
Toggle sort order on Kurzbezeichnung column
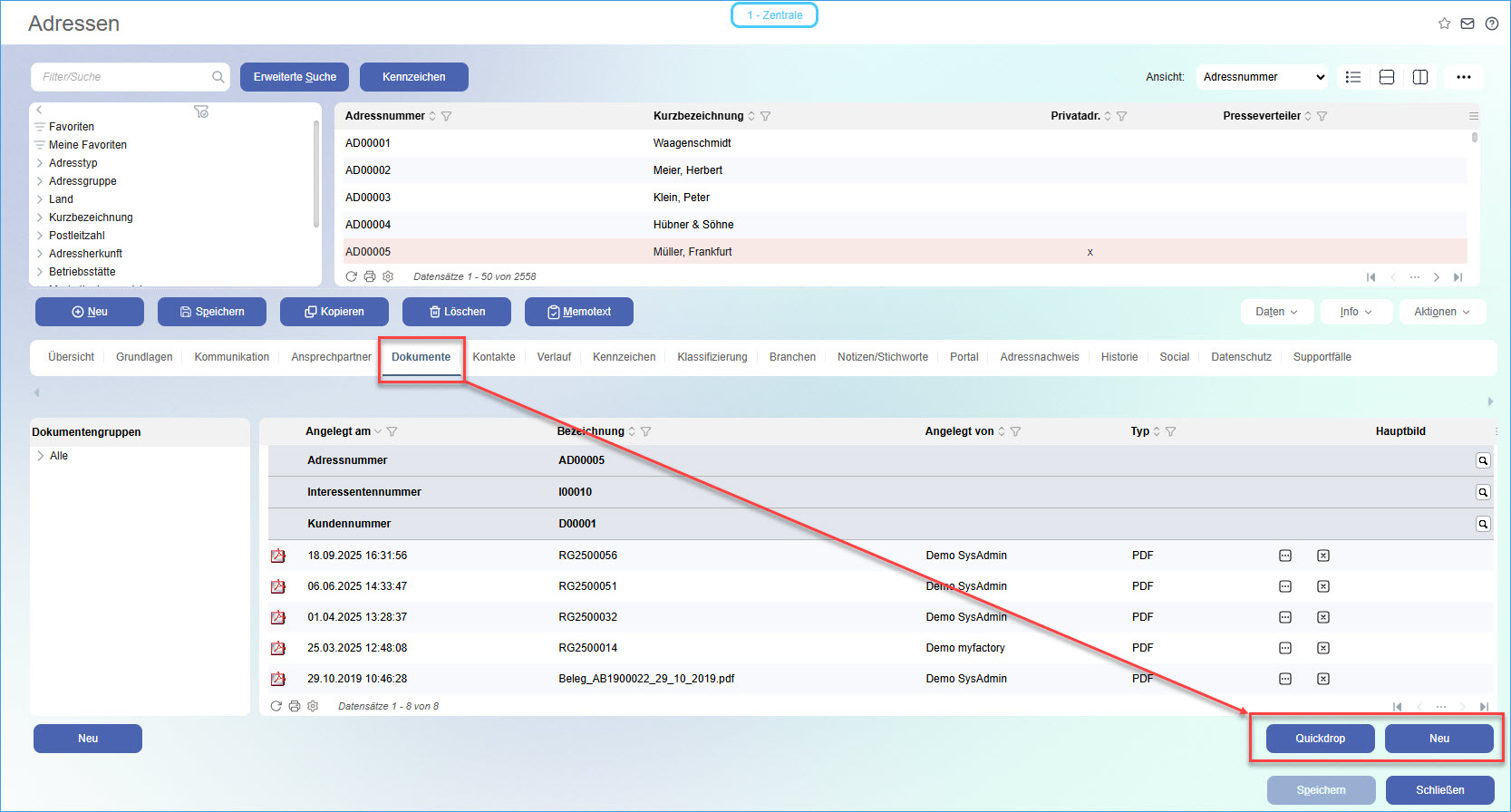(751, 116)
